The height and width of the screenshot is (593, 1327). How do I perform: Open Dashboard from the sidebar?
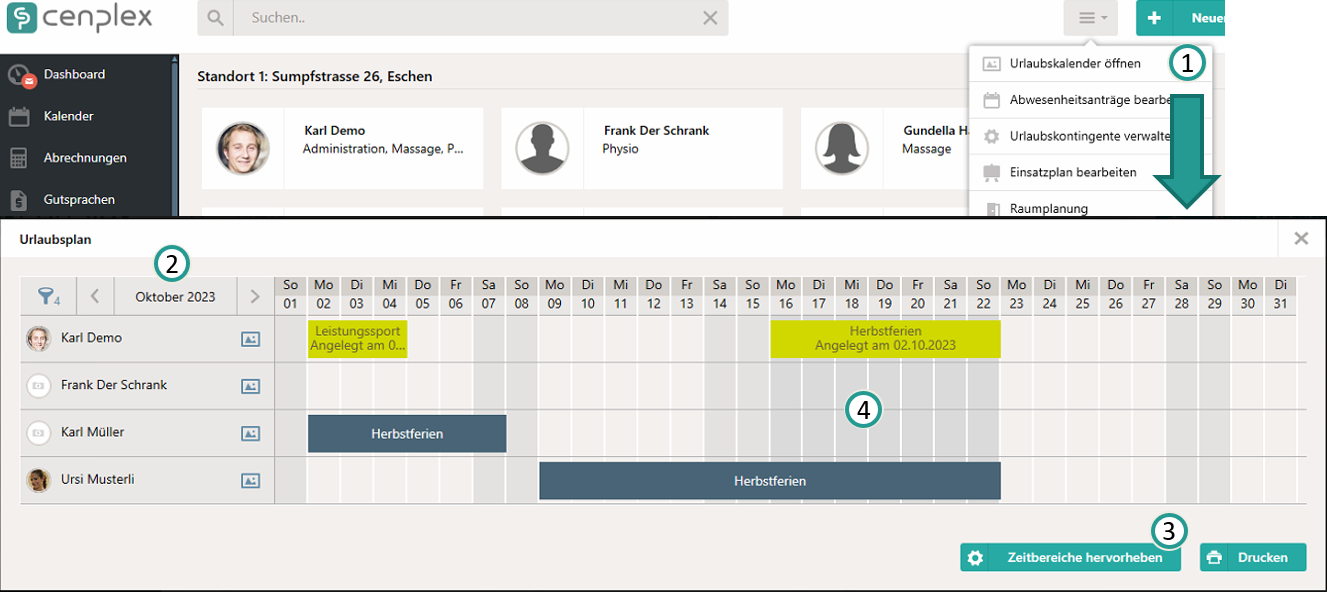pyautogui.click(x=74, y=75)
